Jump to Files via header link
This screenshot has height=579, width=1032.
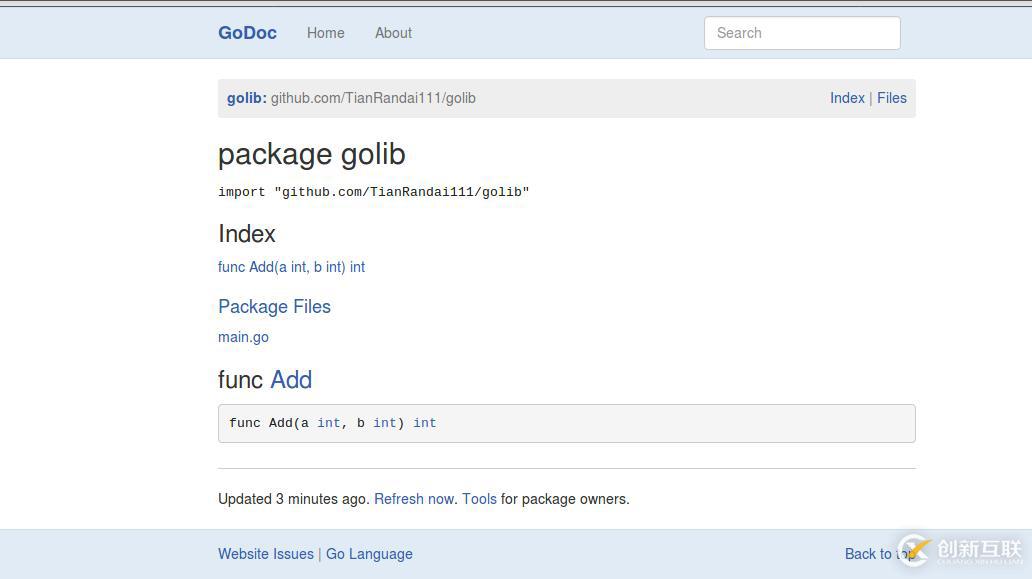(891, 98)
